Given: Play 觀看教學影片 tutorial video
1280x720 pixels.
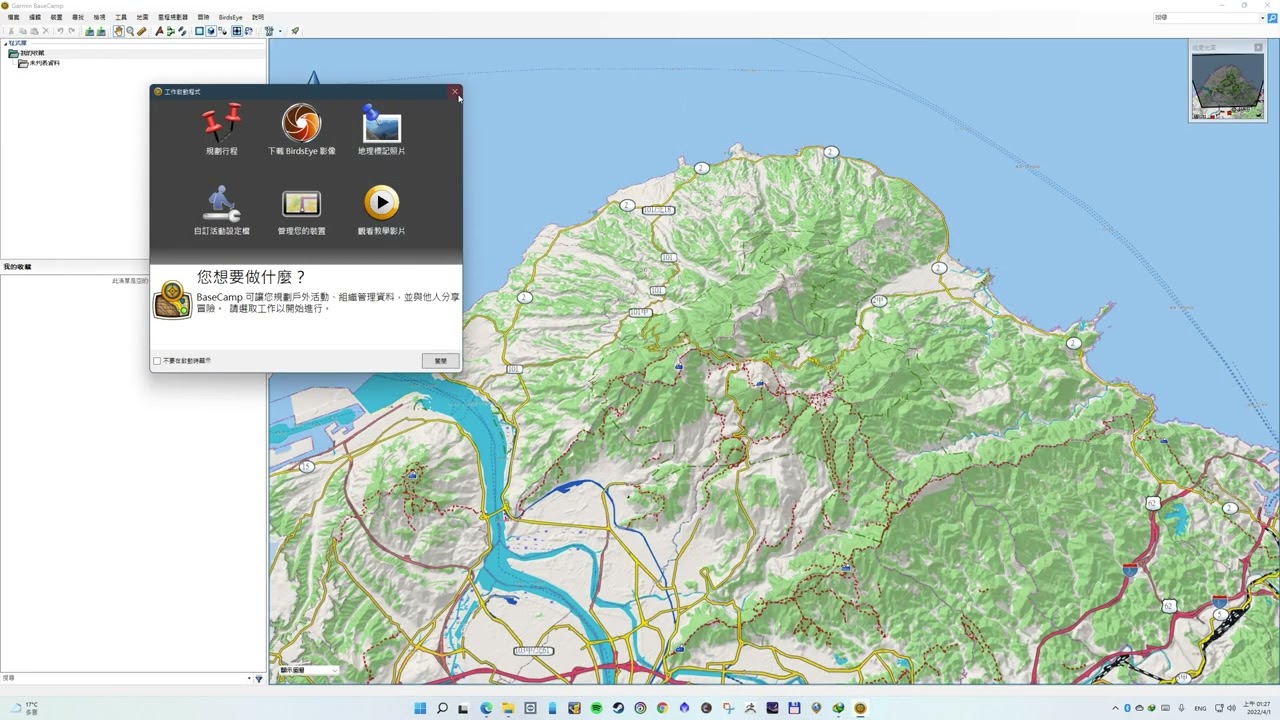Looking at the screenshot, I should (381, 209).
